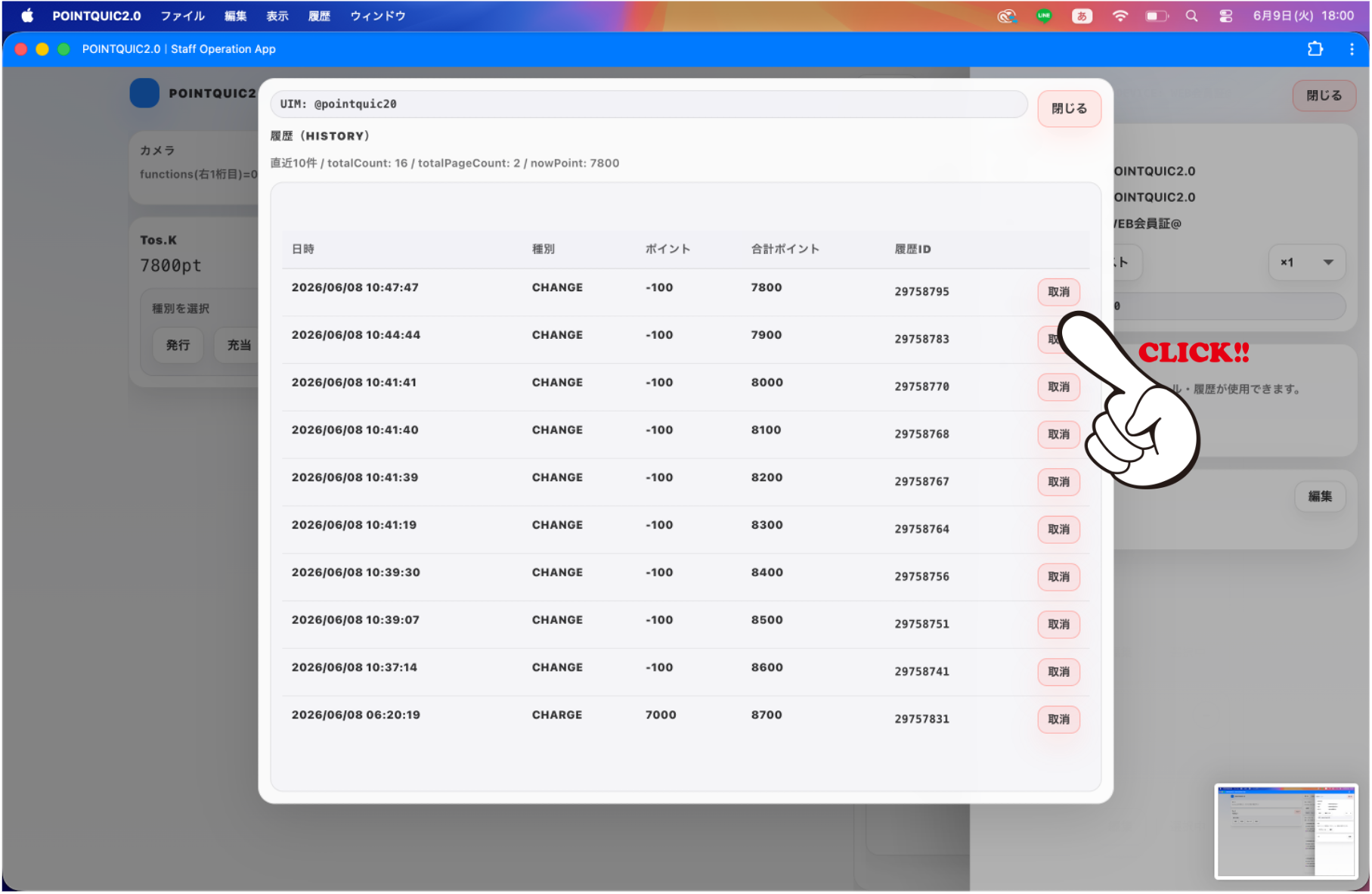Click total points 8700
The height and width of the screenshot is (894, 1372).
767,715
